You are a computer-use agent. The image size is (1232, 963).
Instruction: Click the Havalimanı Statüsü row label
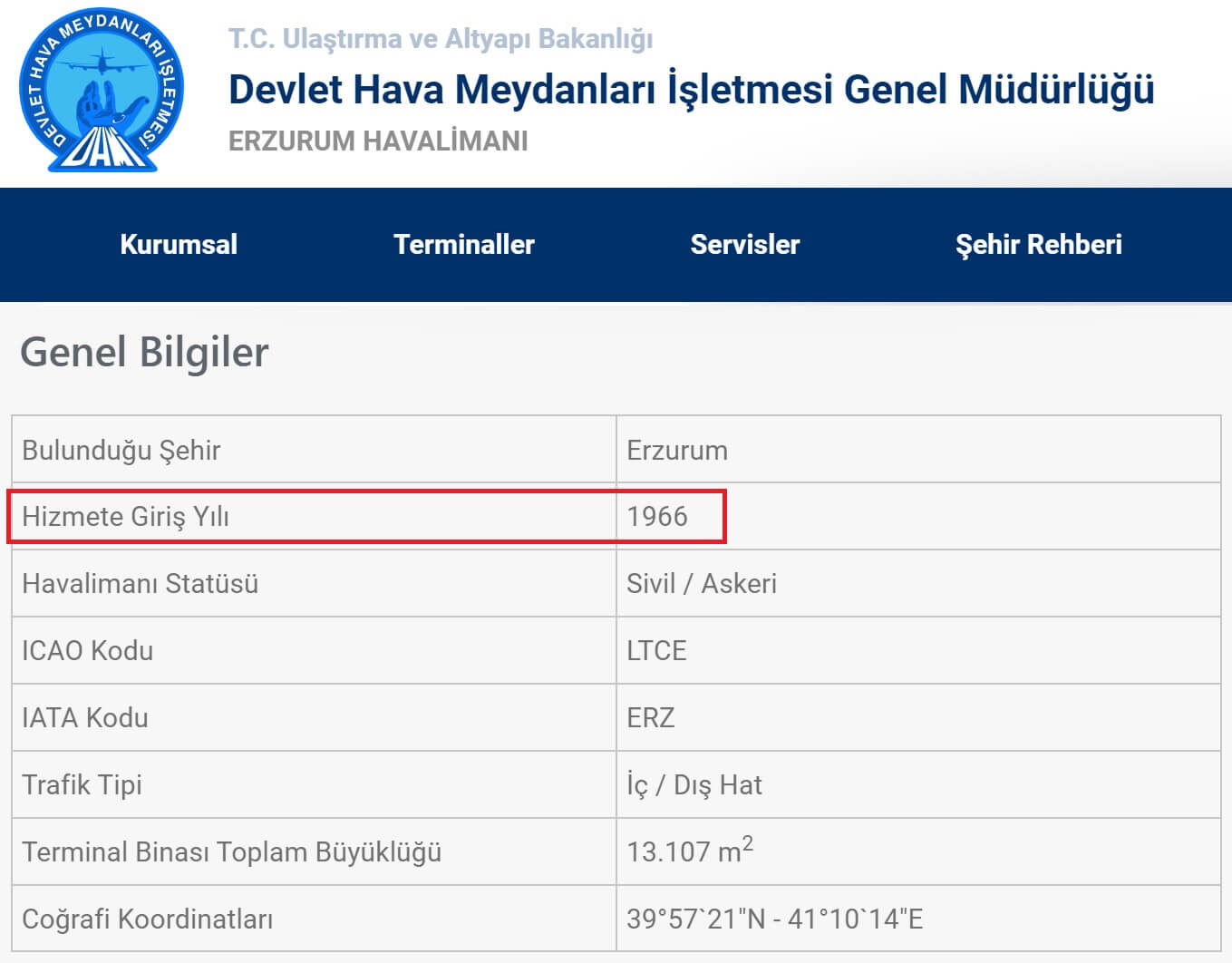141,583
